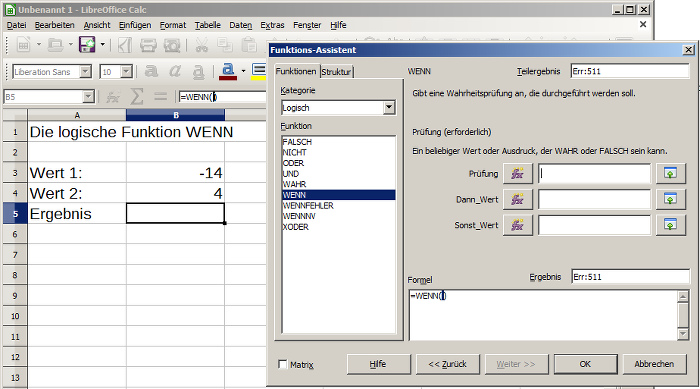Select cell B3 containing -14
This screenshot has height=389, width=700.
click(175, 173)
